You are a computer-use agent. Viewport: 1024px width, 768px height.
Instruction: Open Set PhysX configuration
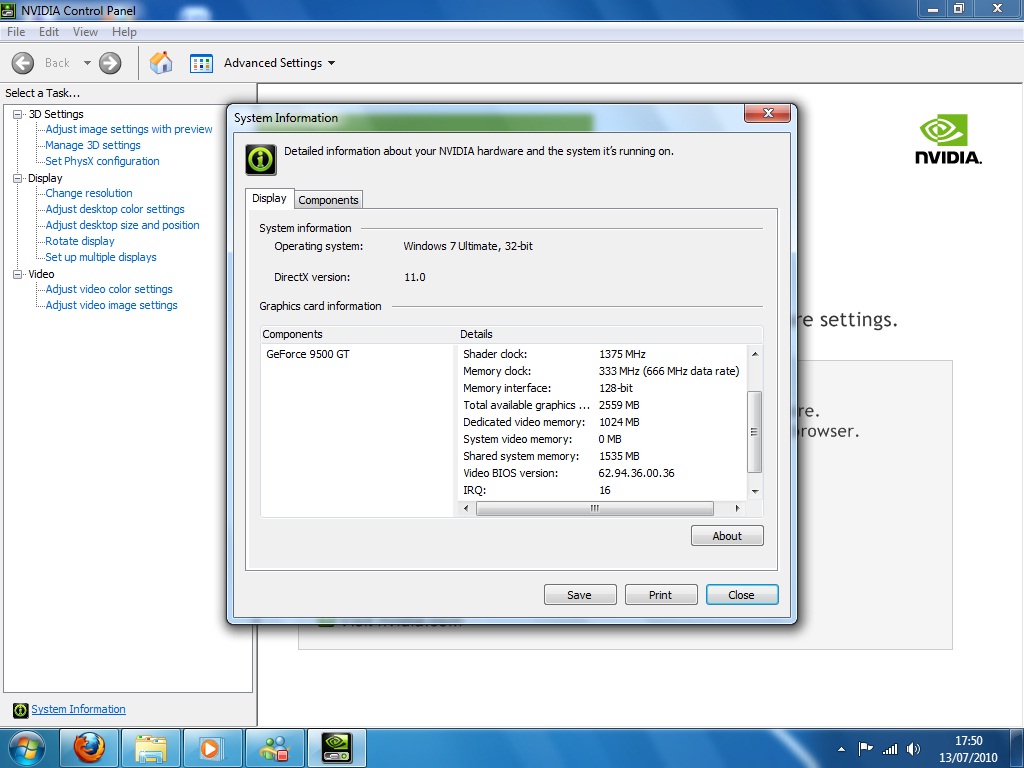[102, 161]
